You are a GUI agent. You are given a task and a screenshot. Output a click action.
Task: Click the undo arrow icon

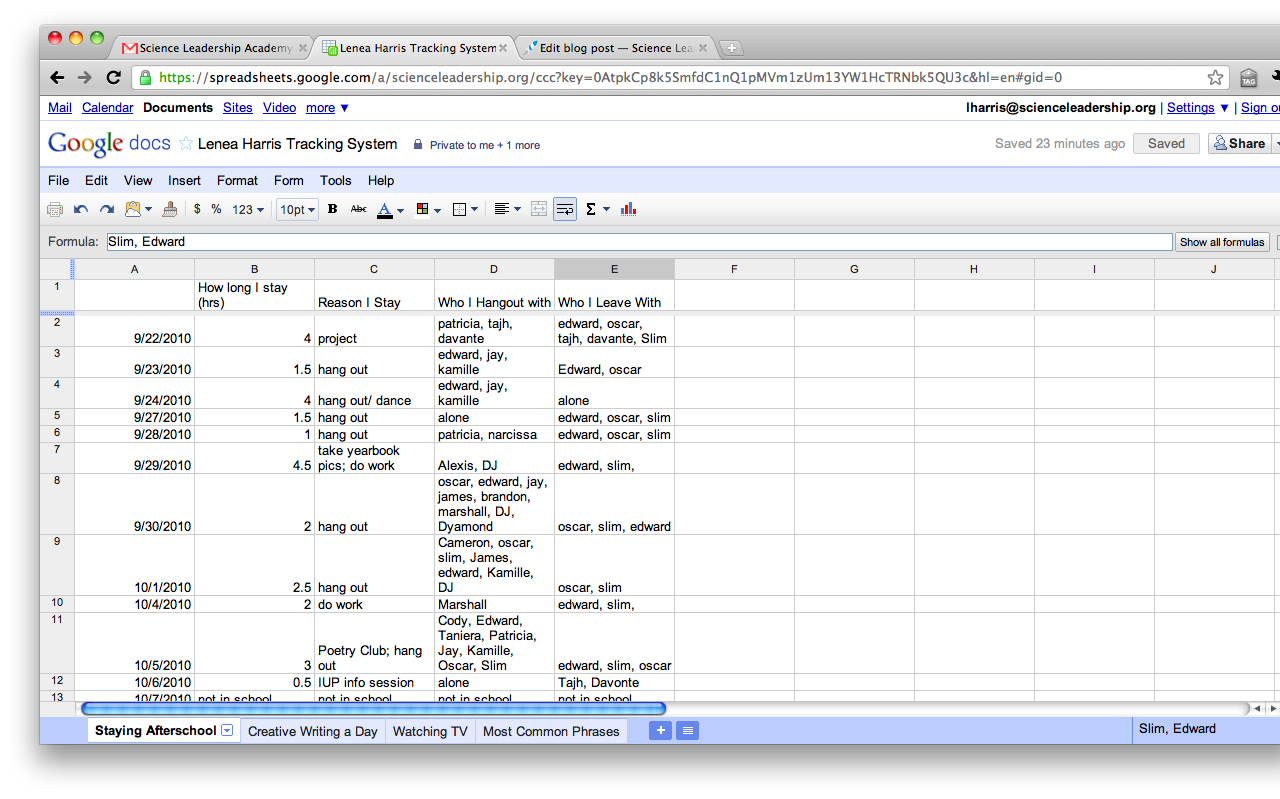coord(81,209)
